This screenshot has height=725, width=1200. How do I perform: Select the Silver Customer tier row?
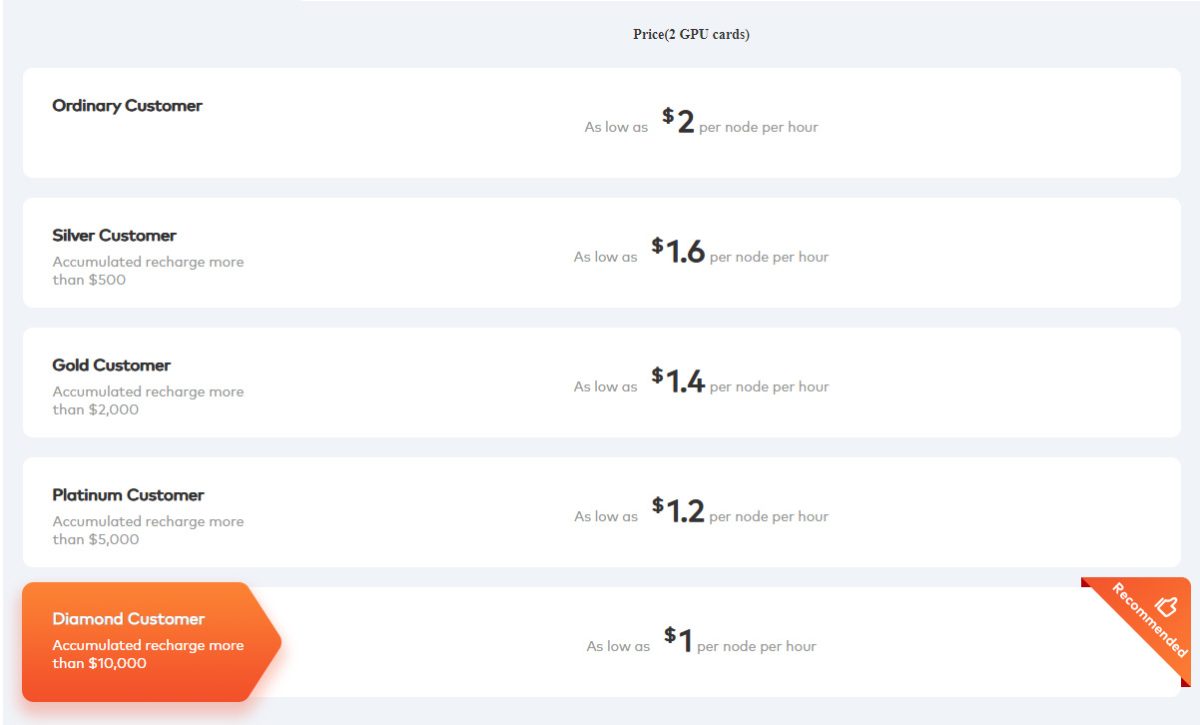click(600, 252)
